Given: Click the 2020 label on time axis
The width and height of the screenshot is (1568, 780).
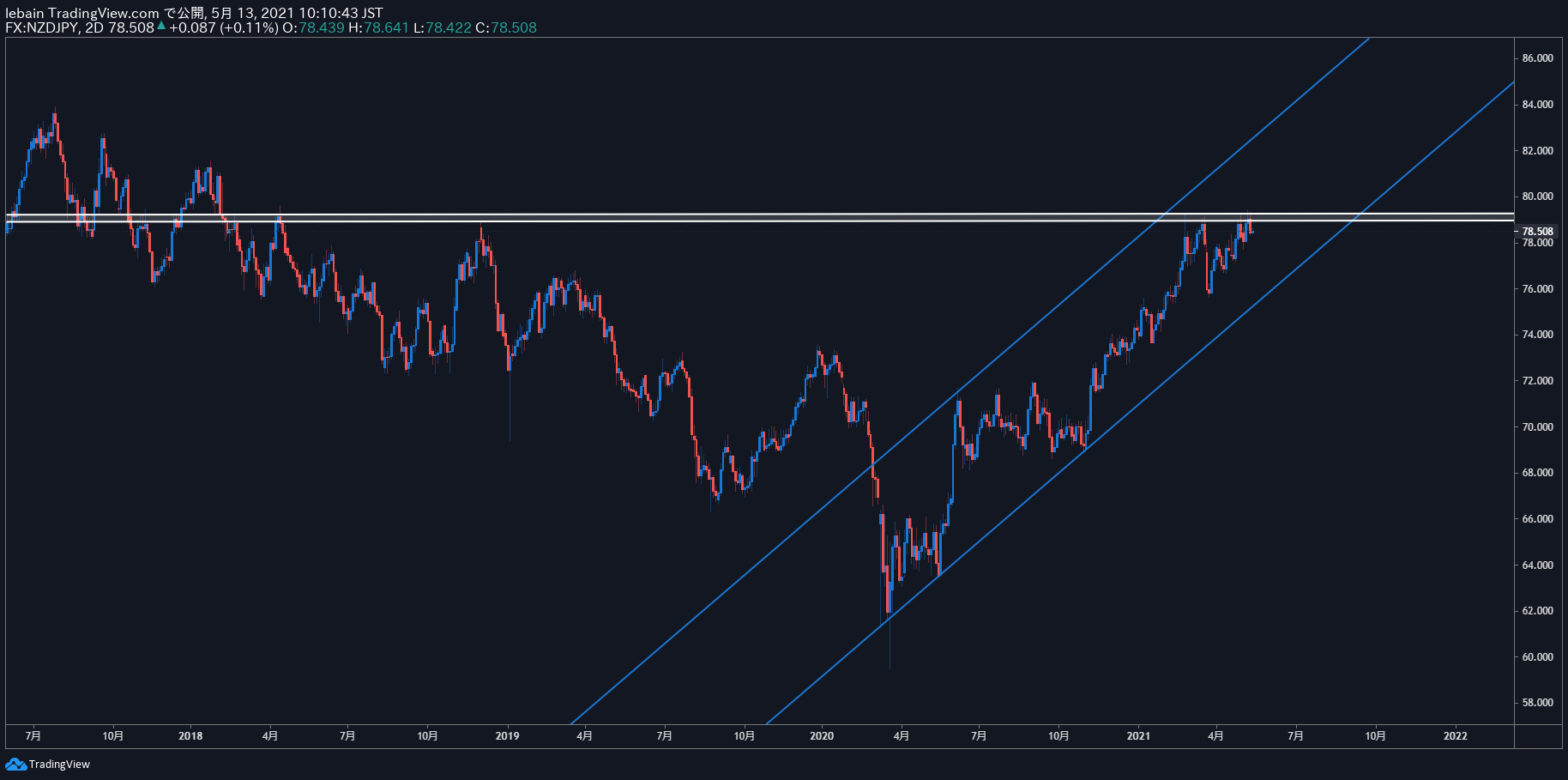Looking at the screenshot, I should 822,736.
